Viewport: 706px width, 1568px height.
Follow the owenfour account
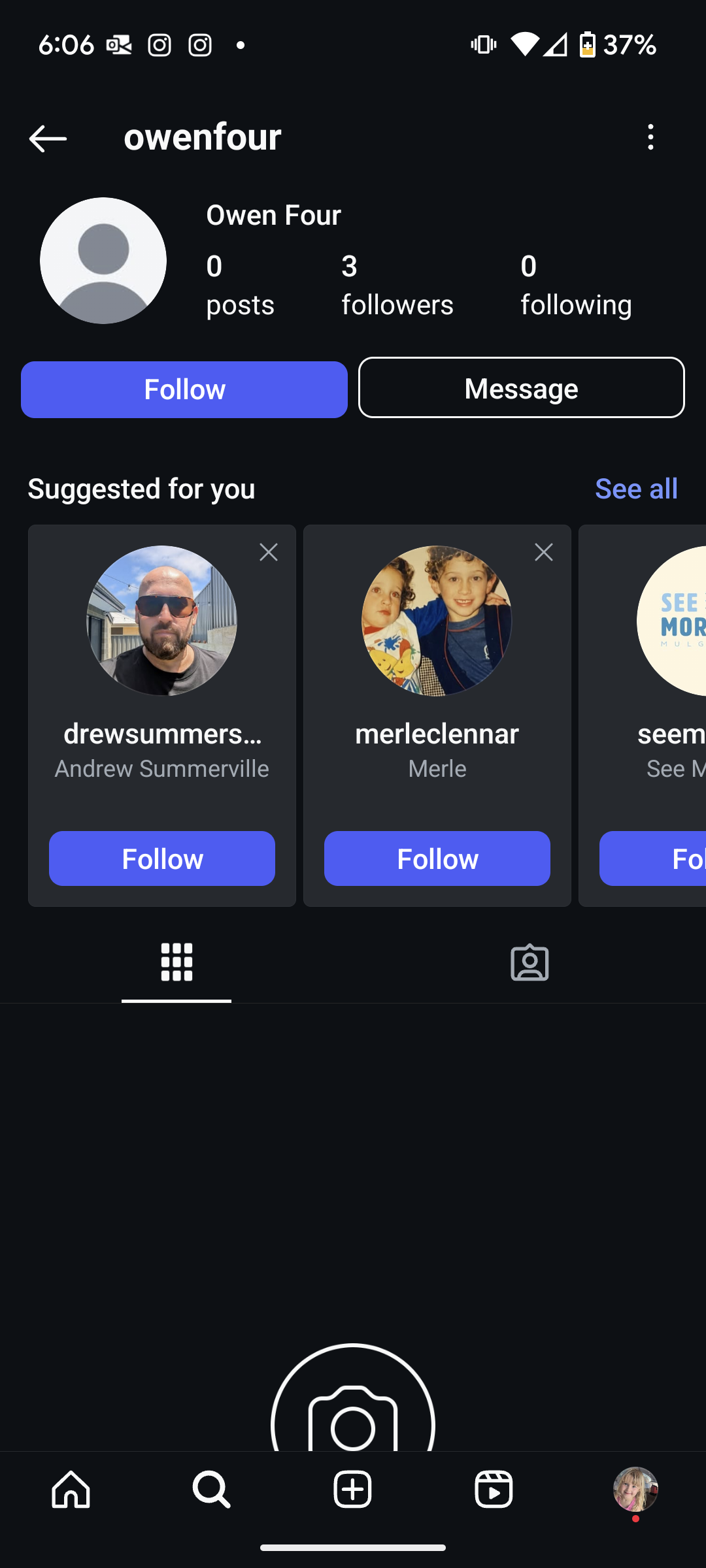184,389
